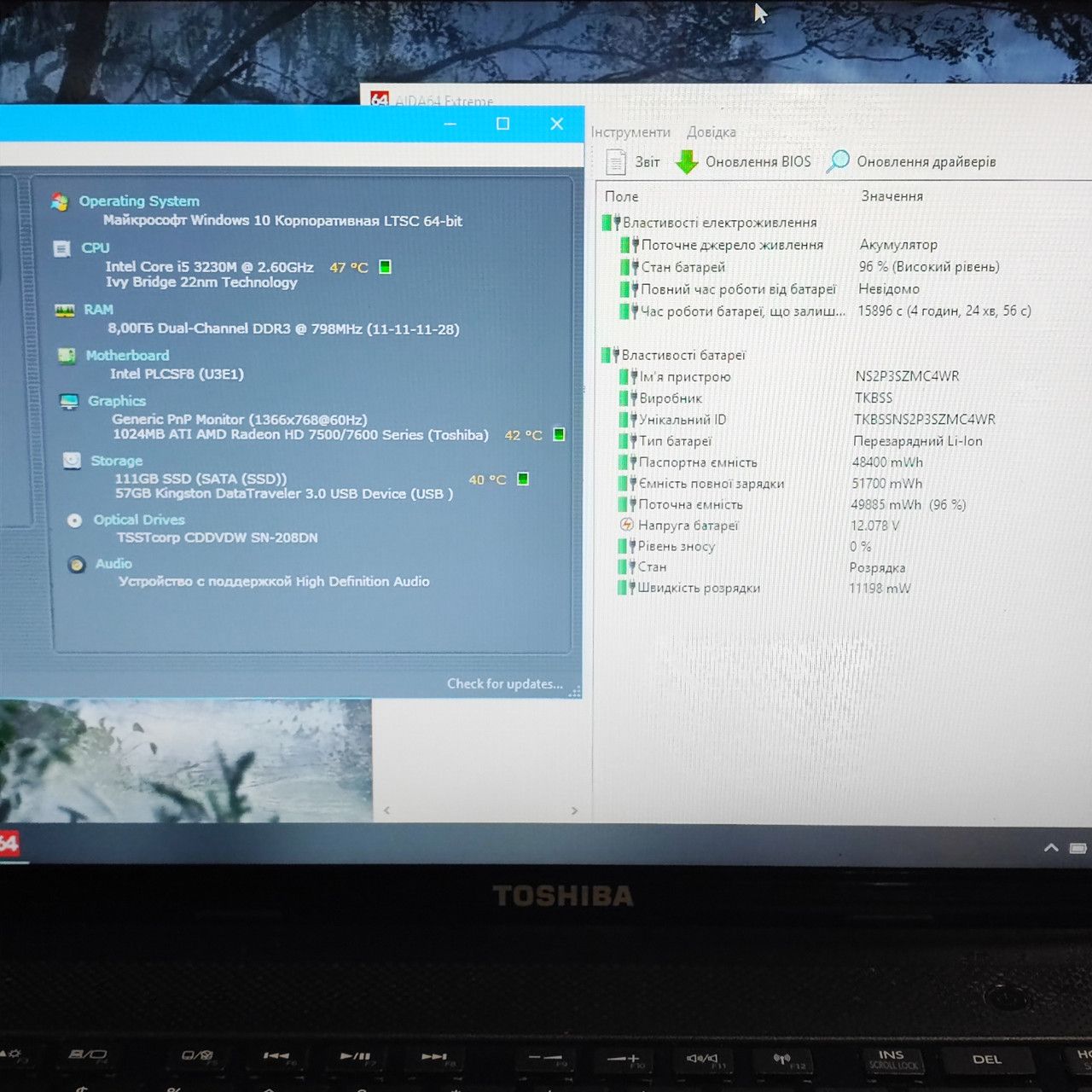Click the value 48400 mWh
The width and height of the screenshot is (1092, 1092).
click(887, 462)
